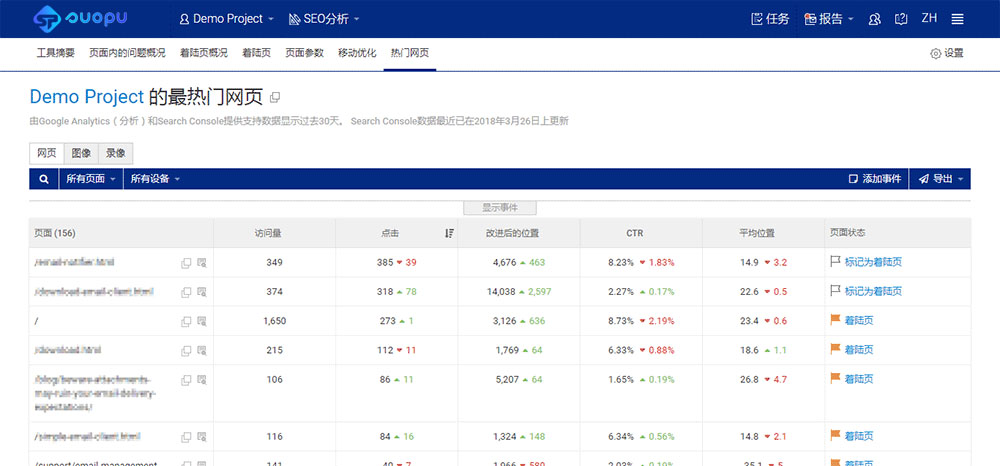The width and height of the screenshot is (1000, 466).
Task: Open the help book icon in header
Action: 901,19
